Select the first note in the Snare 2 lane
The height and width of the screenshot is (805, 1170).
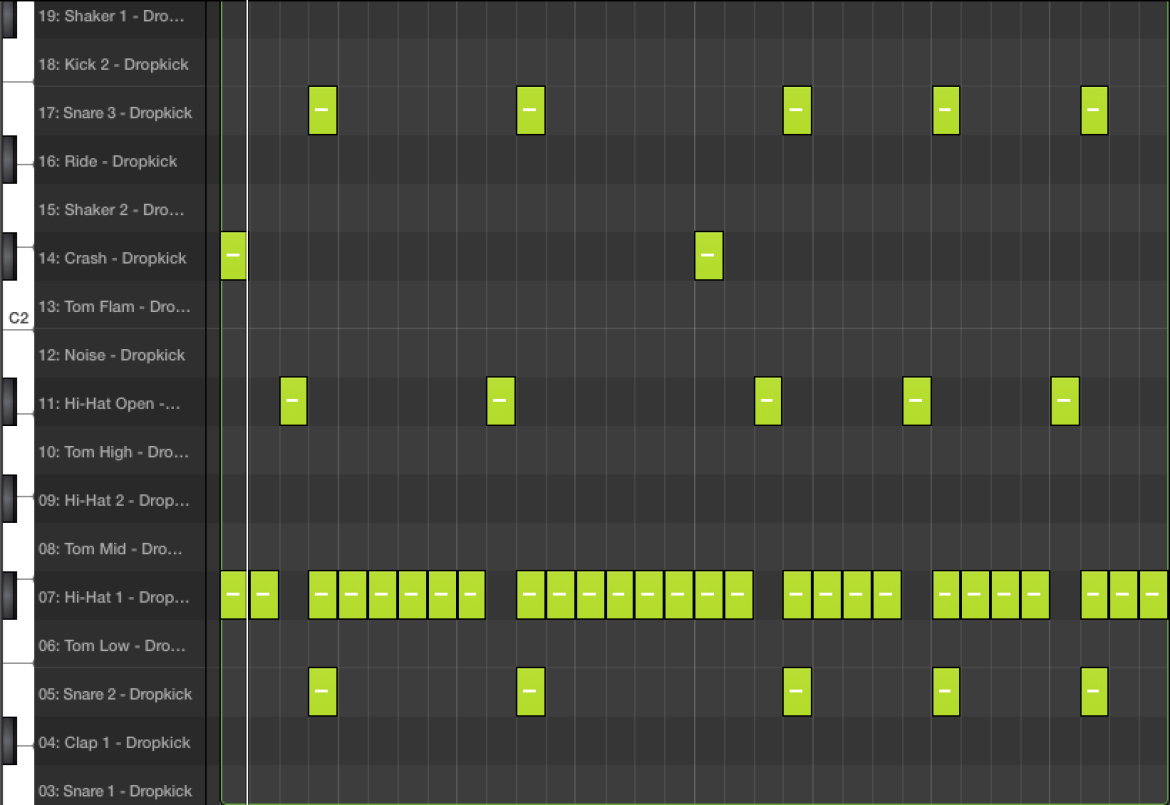click(322, 692)
